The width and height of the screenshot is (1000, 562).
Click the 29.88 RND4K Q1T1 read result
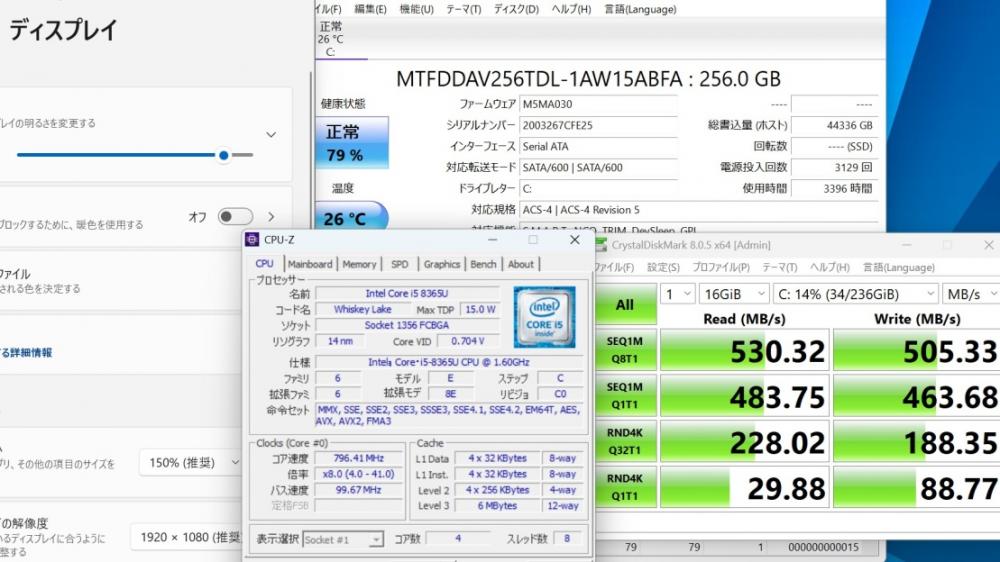[744, 487]
